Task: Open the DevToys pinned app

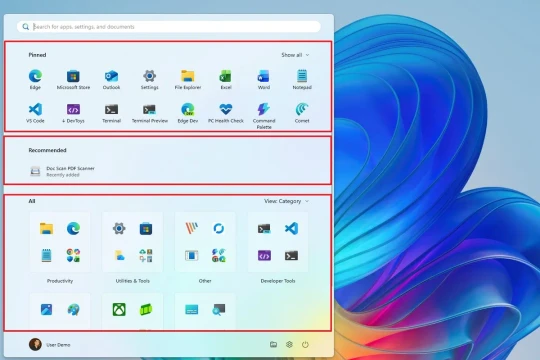Action: coord(73,113)
